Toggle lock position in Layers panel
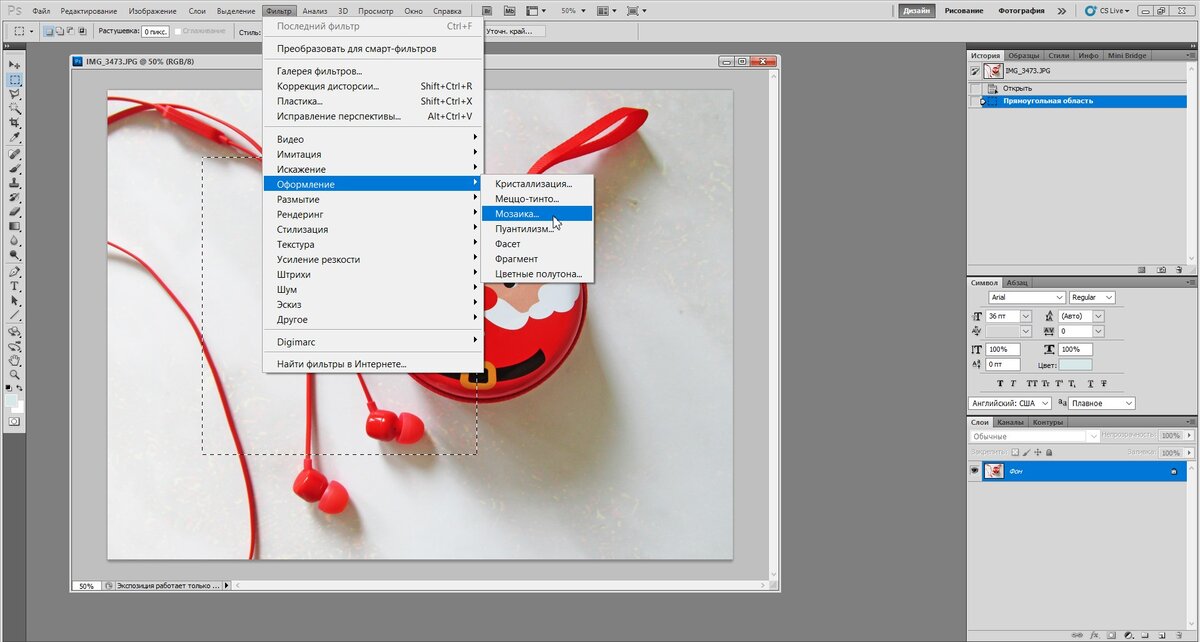The height and width of the screenshot is (642, 1200). [x=1038, y=452]
